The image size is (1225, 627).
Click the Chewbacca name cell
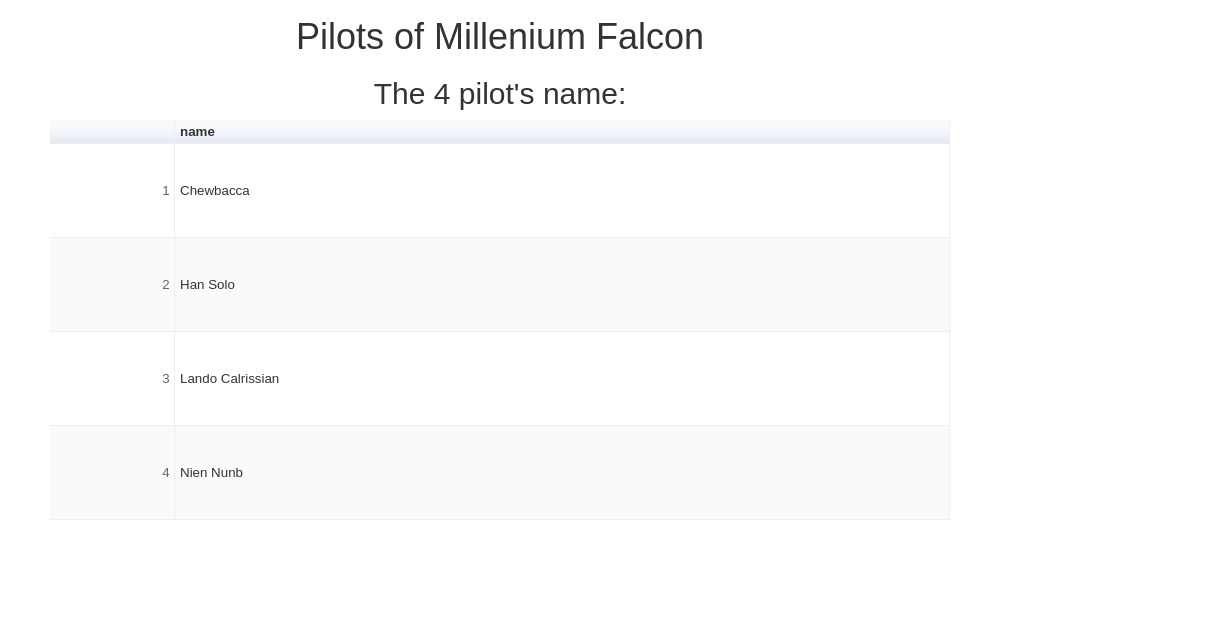click(561, 191)
